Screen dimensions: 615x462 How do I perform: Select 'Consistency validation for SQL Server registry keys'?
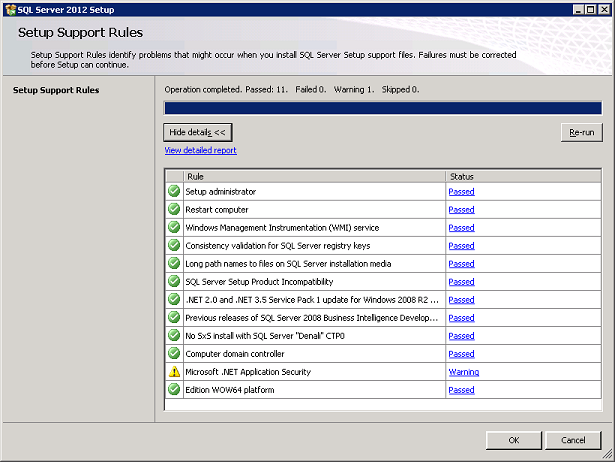tap(278, 246)
